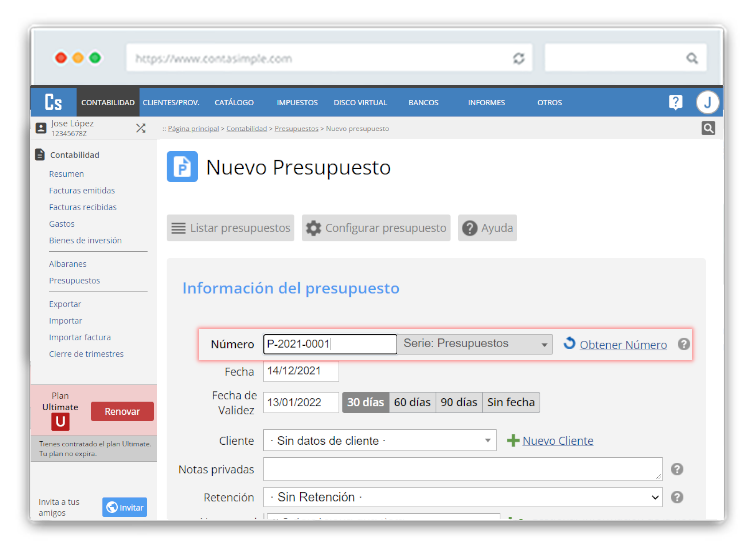Select 30 días validity option
This screenshot has height=552, width=750.
point(365,402)
